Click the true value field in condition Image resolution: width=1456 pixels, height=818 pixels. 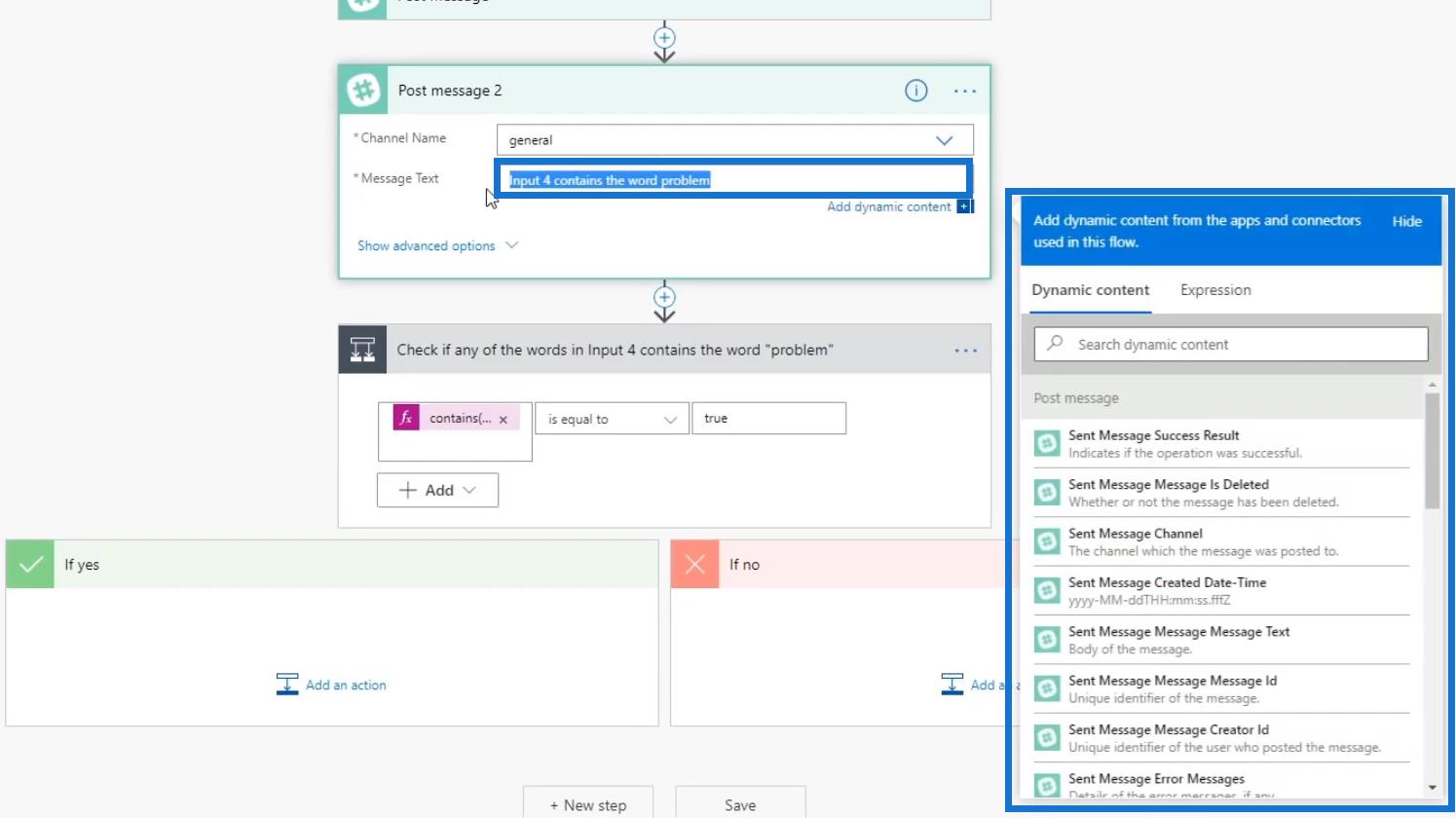click(x=768, y=419)
